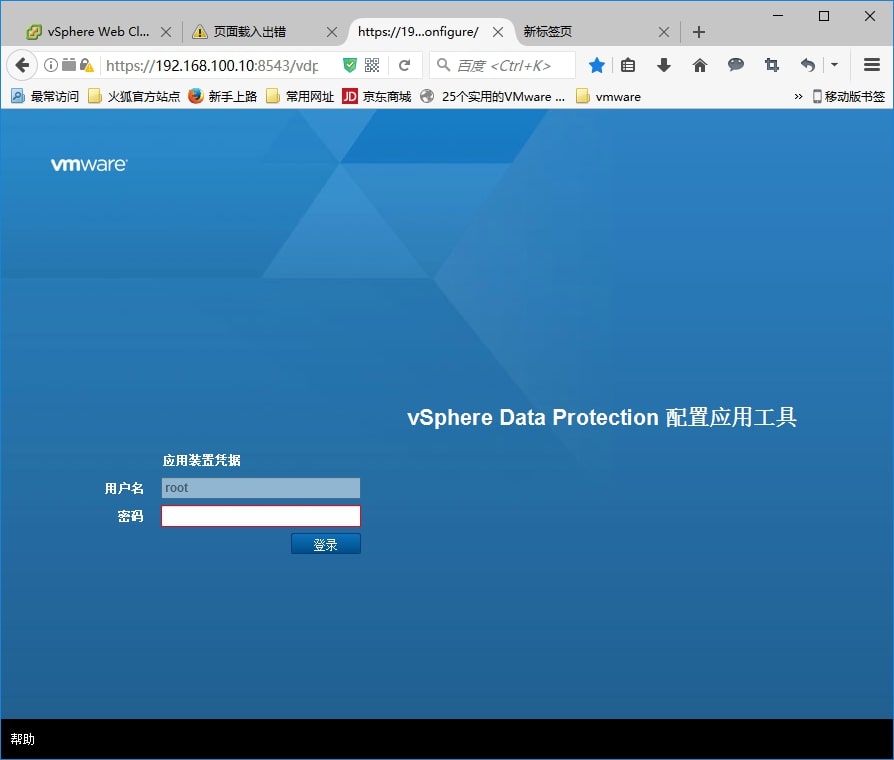Click the vmware logo
Screen dimensions: 894x760
pos(89,164)
